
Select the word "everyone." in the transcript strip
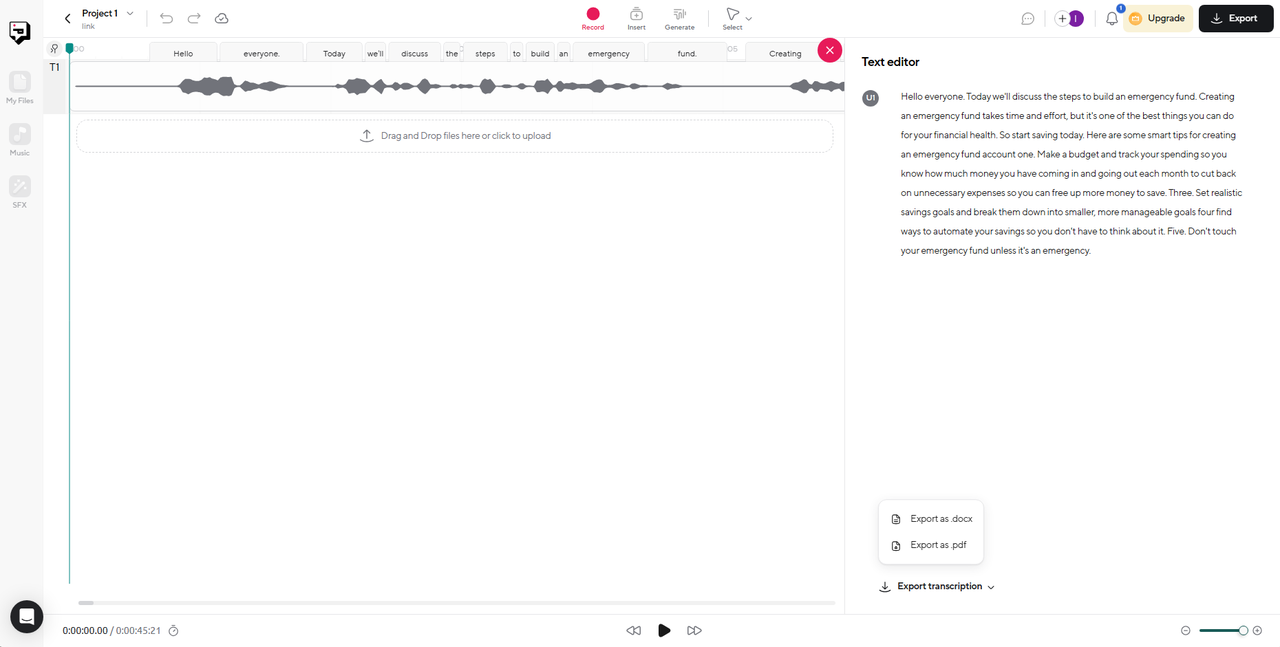tap(261, 53)
